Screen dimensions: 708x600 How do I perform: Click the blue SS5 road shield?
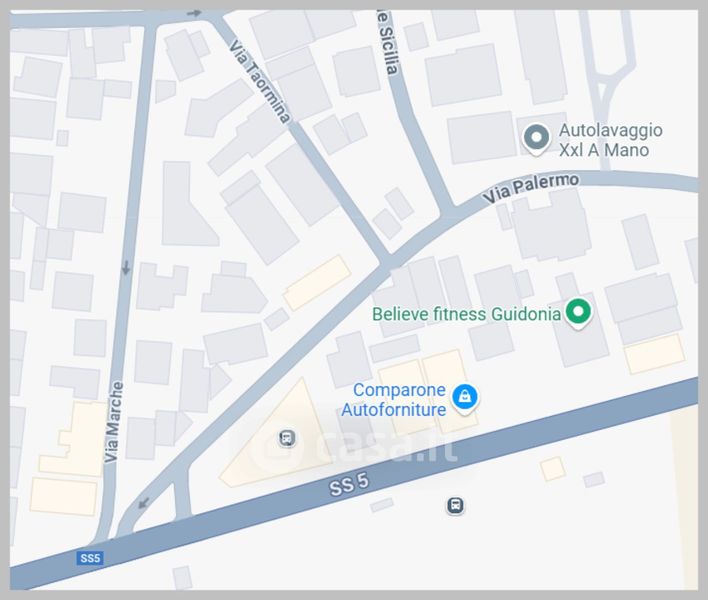[x=90, y=558]
